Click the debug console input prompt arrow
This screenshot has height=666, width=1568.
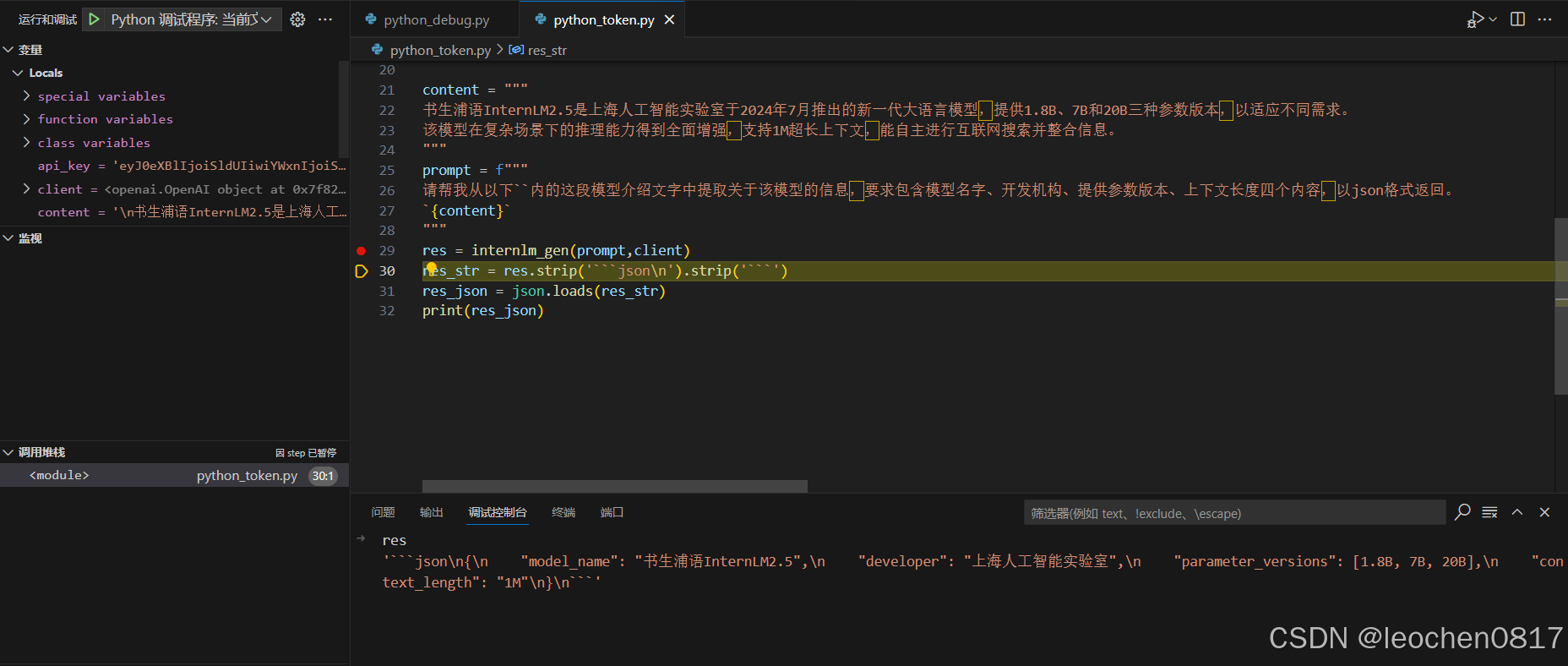361,538
